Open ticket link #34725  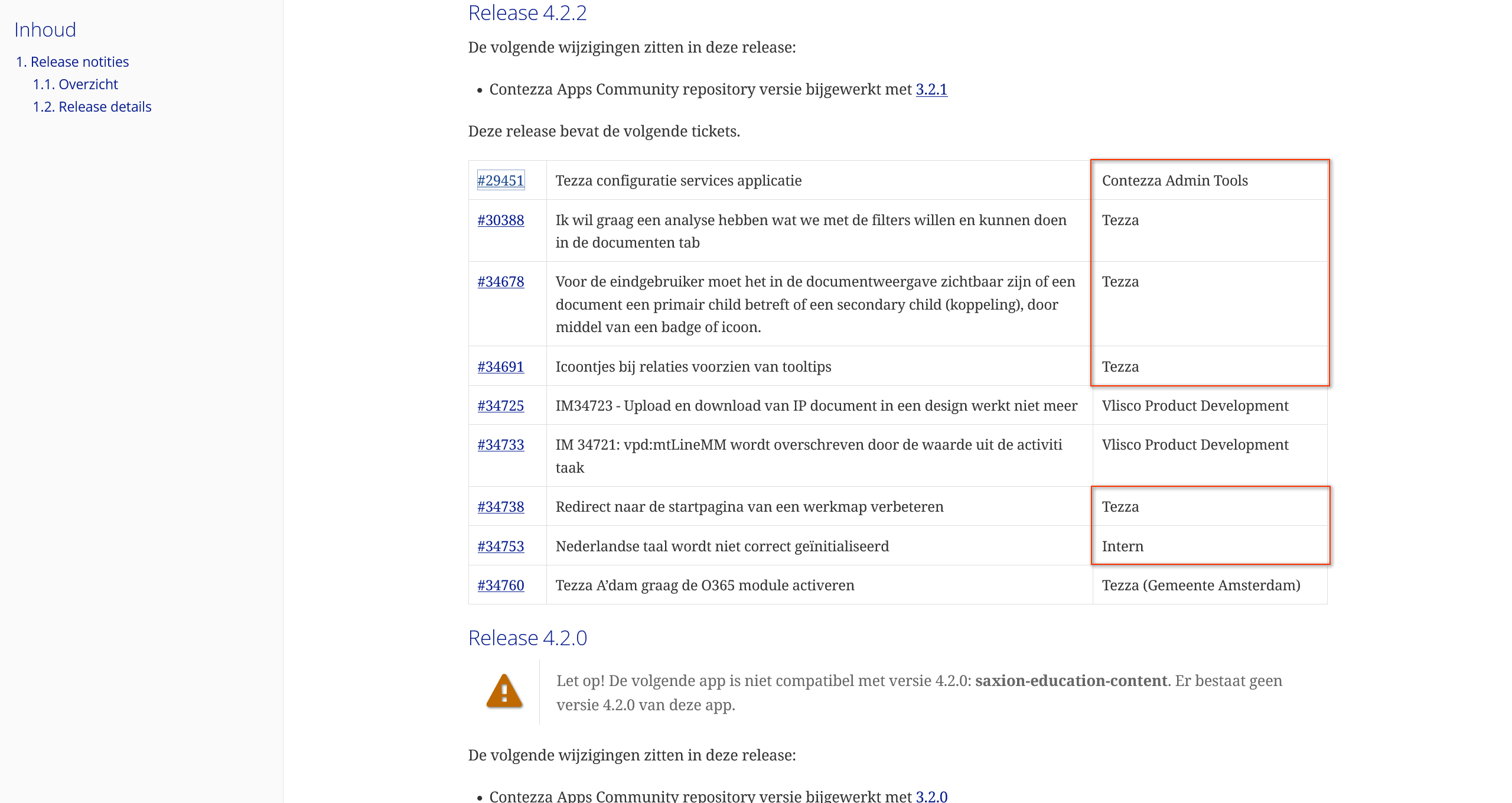coord(500,406)
